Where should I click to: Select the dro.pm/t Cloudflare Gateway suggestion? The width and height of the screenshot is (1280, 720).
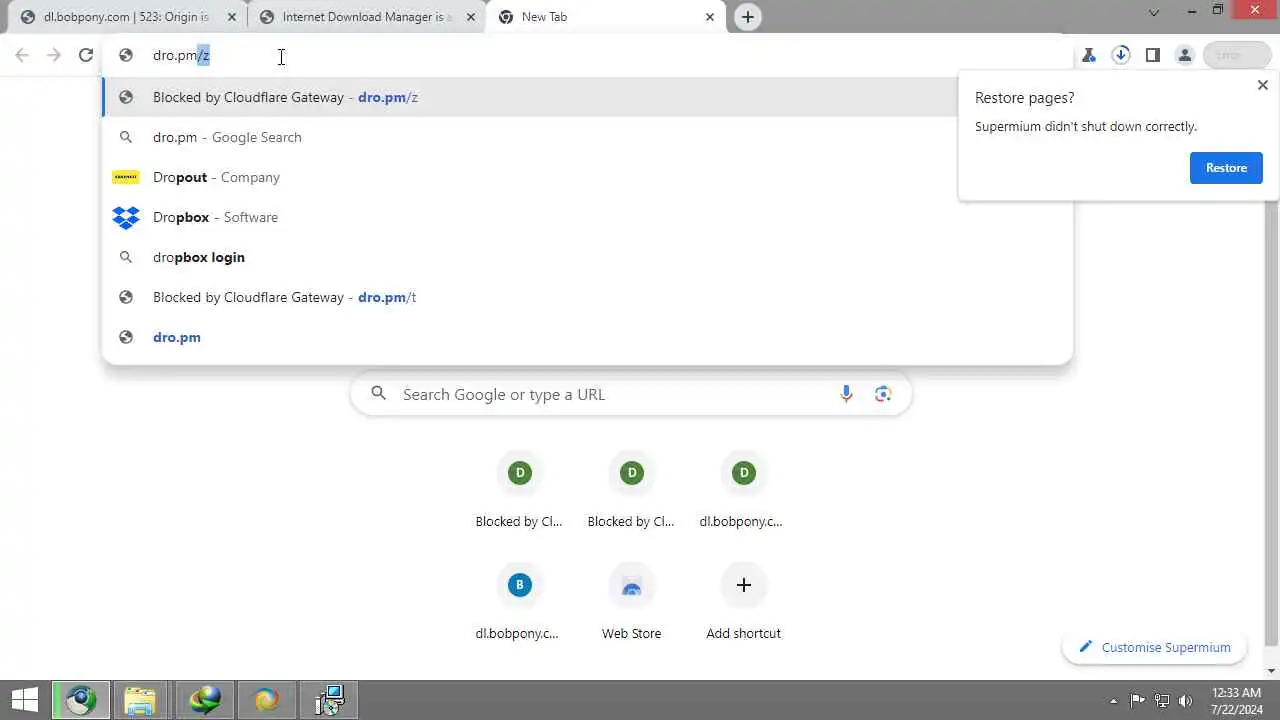point(587,297)
